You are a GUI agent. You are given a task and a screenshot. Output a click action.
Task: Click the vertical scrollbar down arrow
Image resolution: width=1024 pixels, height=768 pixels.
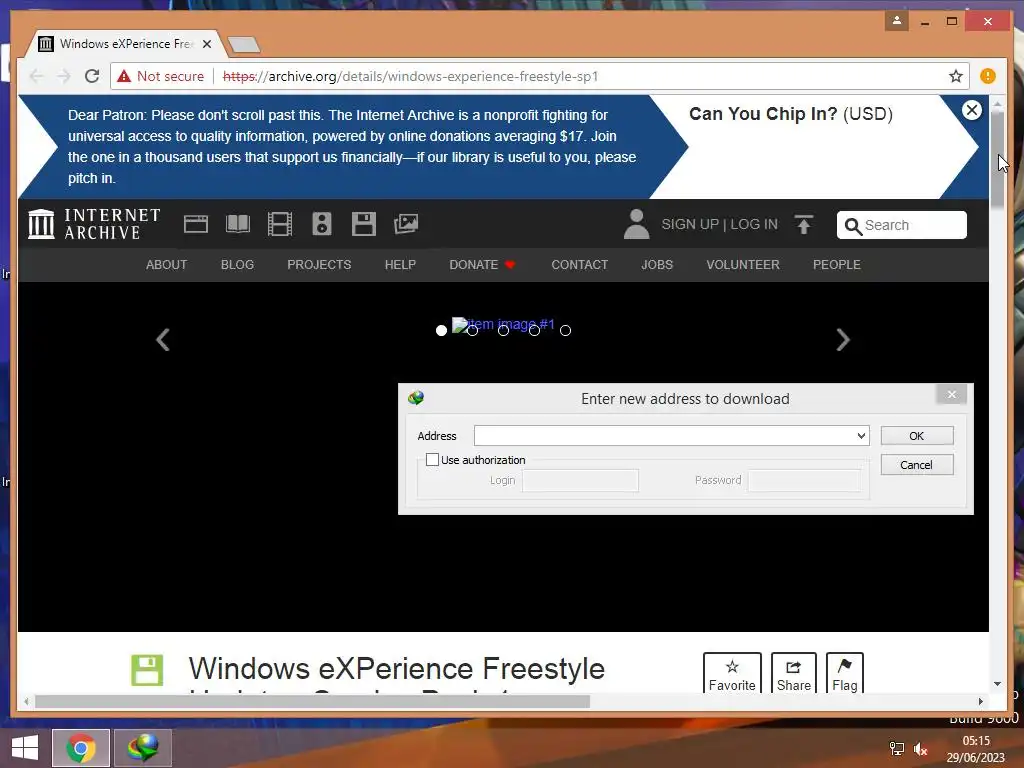tap(997, 684)
